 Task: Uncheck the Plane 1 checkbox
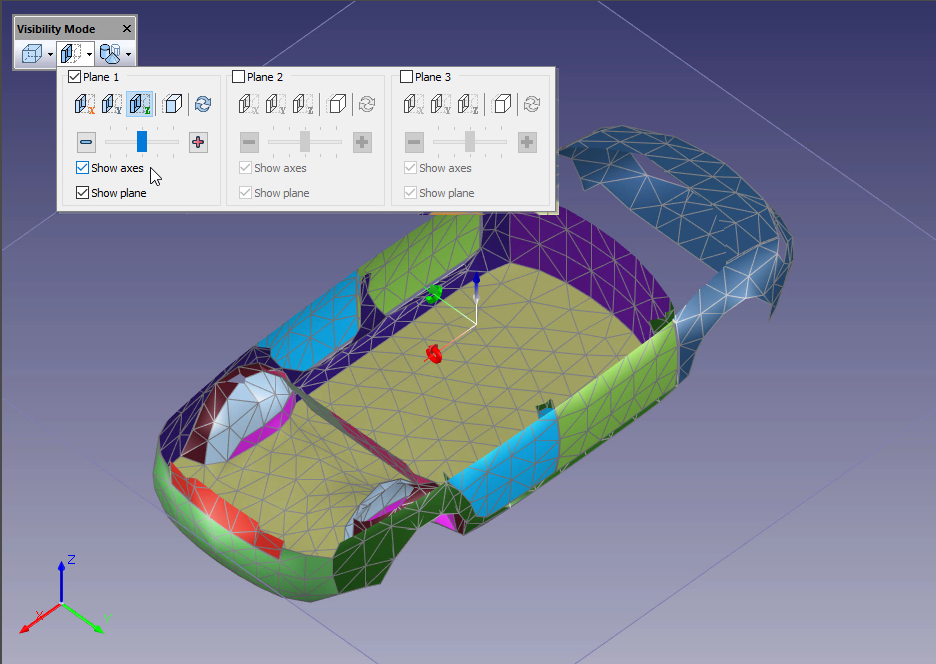tap(75, 77)
